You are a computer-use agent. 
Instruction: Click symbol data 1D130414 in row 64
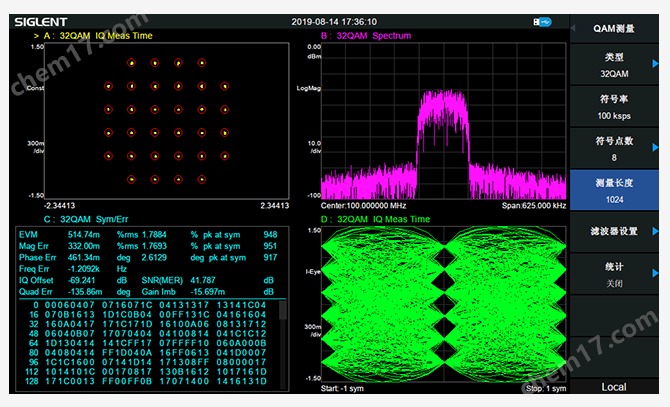70,343
